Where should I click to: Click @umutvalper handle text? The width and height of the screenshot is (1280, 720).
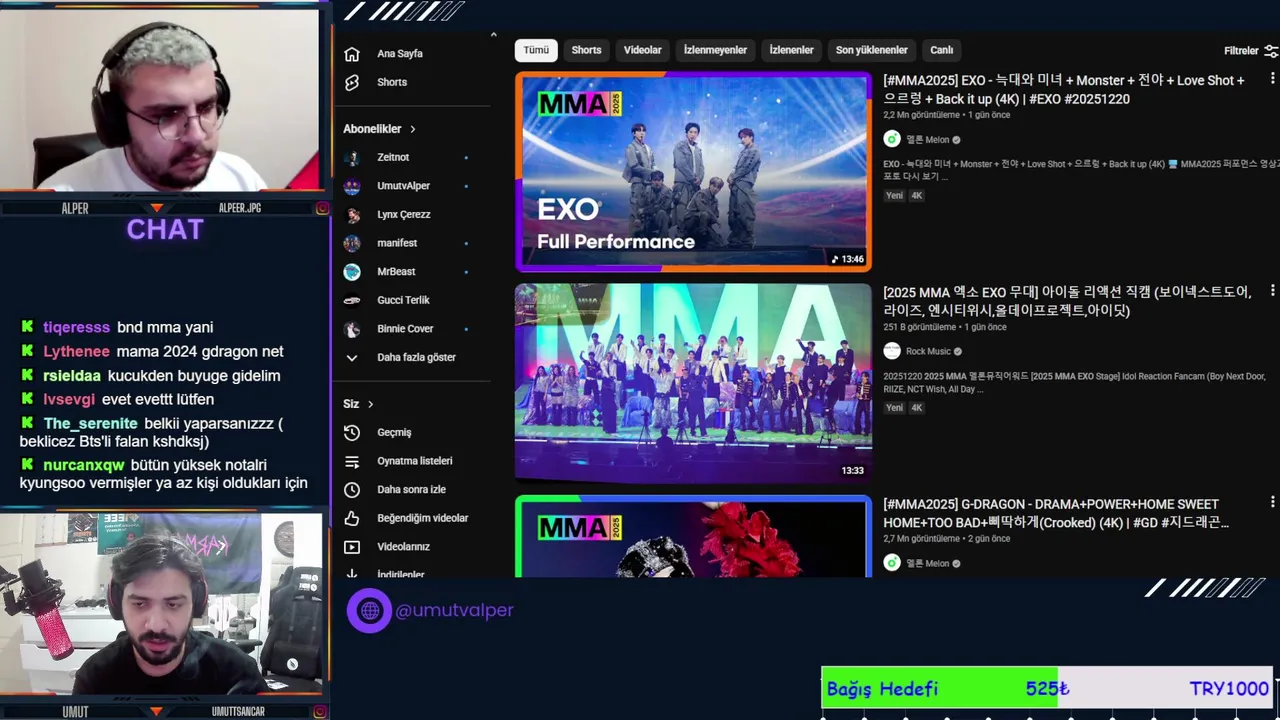click(x=454, y=610)
